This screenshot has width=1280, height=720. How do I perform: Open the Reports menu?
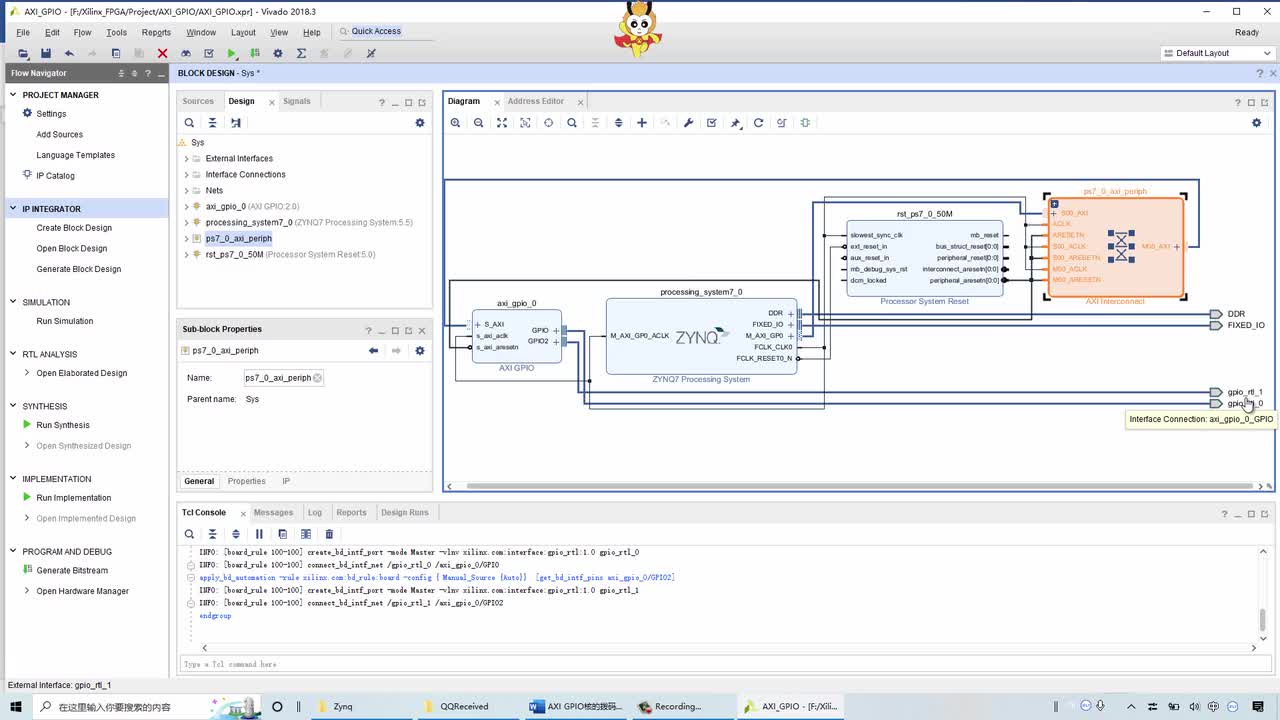pyautogui.click(x=156, y=32)
